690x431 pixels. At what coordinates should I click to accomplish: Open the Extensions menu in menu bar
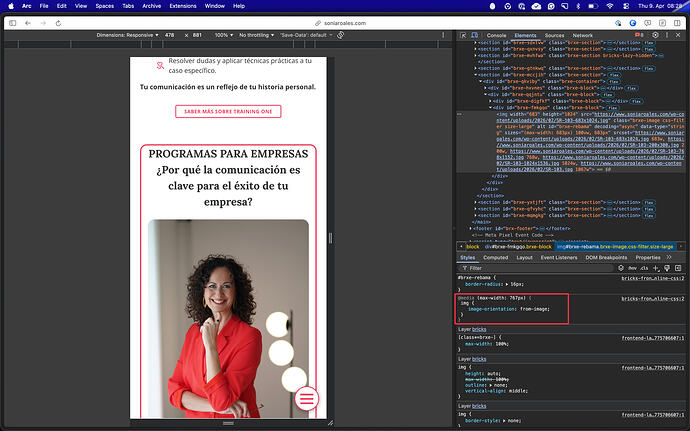point(183,6)
